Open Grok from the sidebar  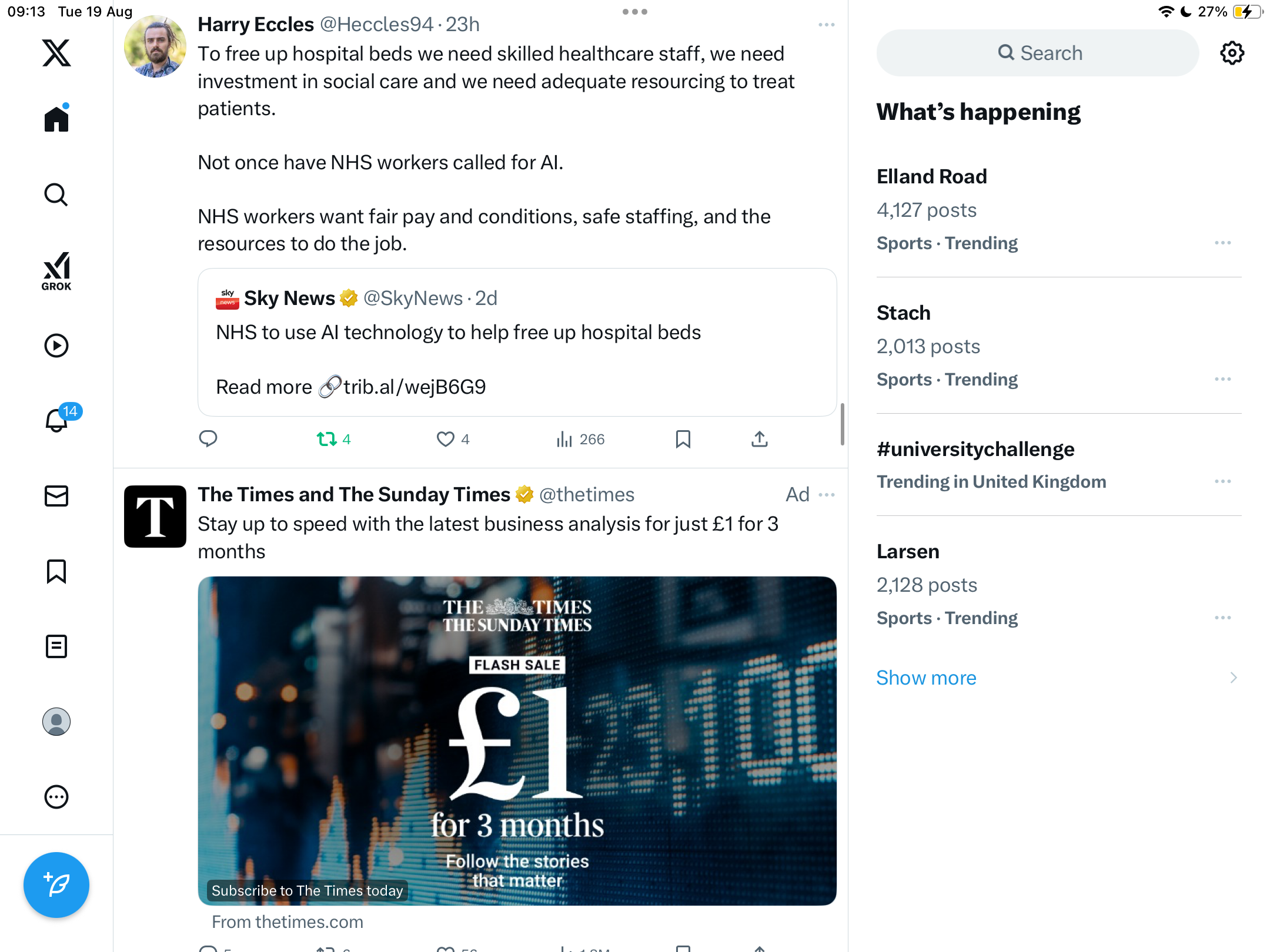click(56, 271)
